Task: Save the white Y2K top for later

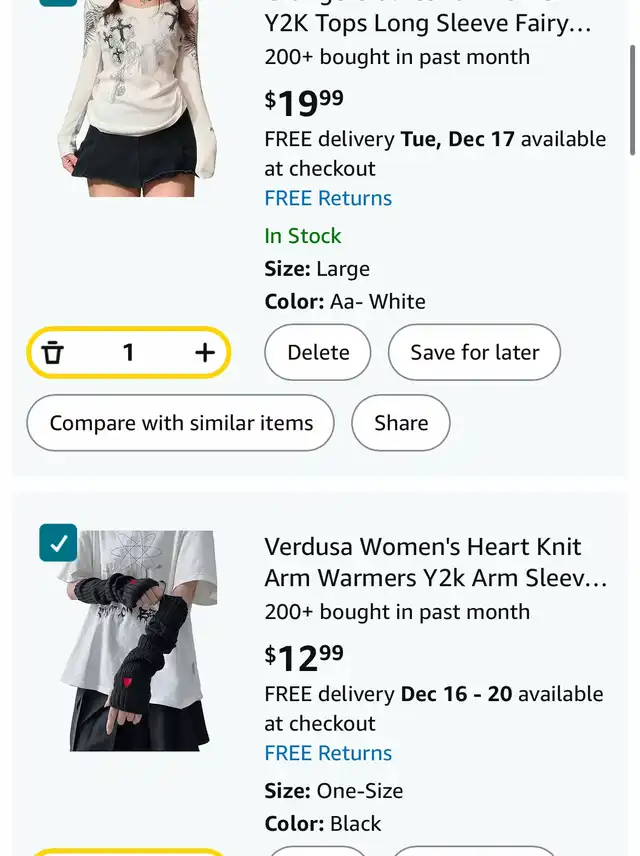Action: pos(474,352)
